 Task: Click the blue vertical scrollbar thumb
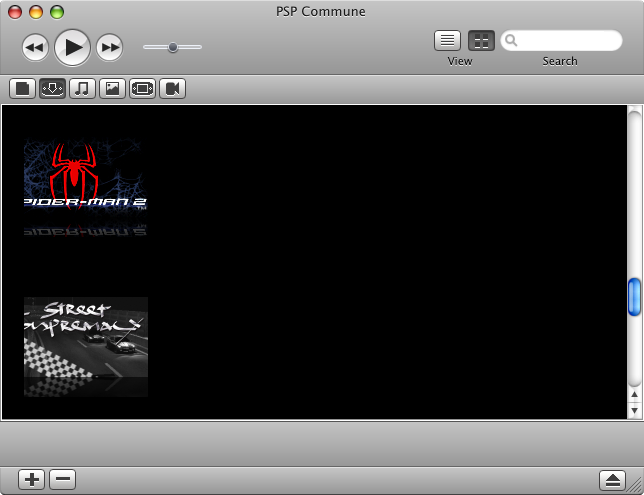(635, 297)
